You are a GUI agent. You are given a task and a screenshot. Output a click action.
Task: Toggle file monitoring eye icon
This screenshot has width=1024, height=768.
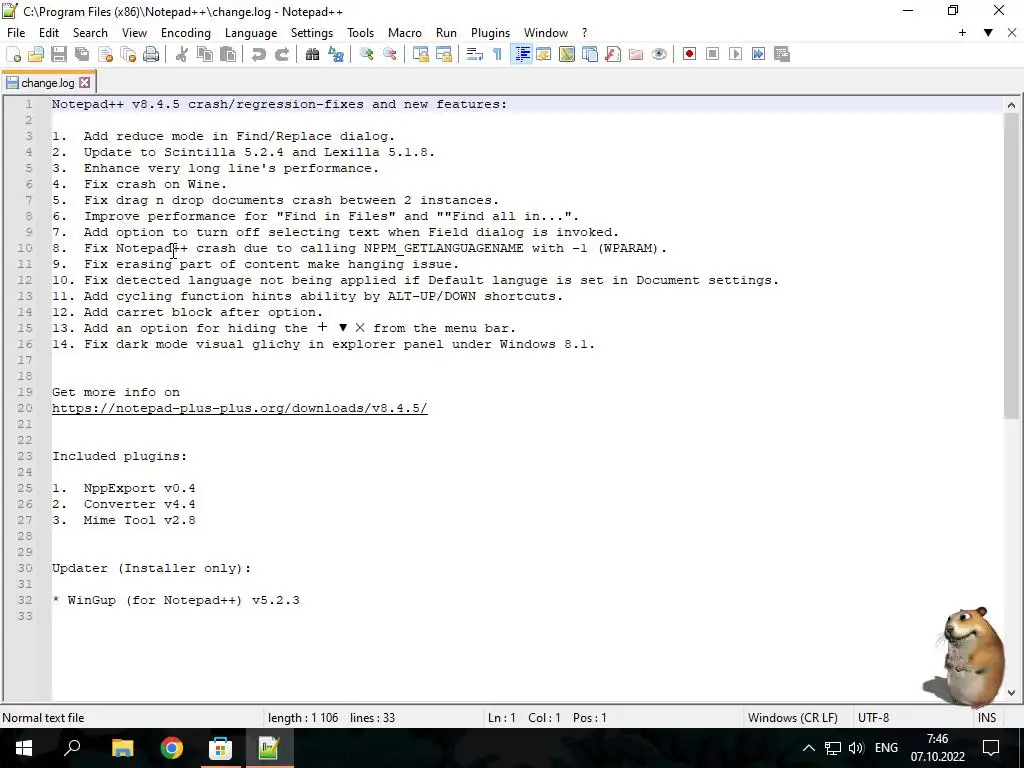[x=659, y=54]
